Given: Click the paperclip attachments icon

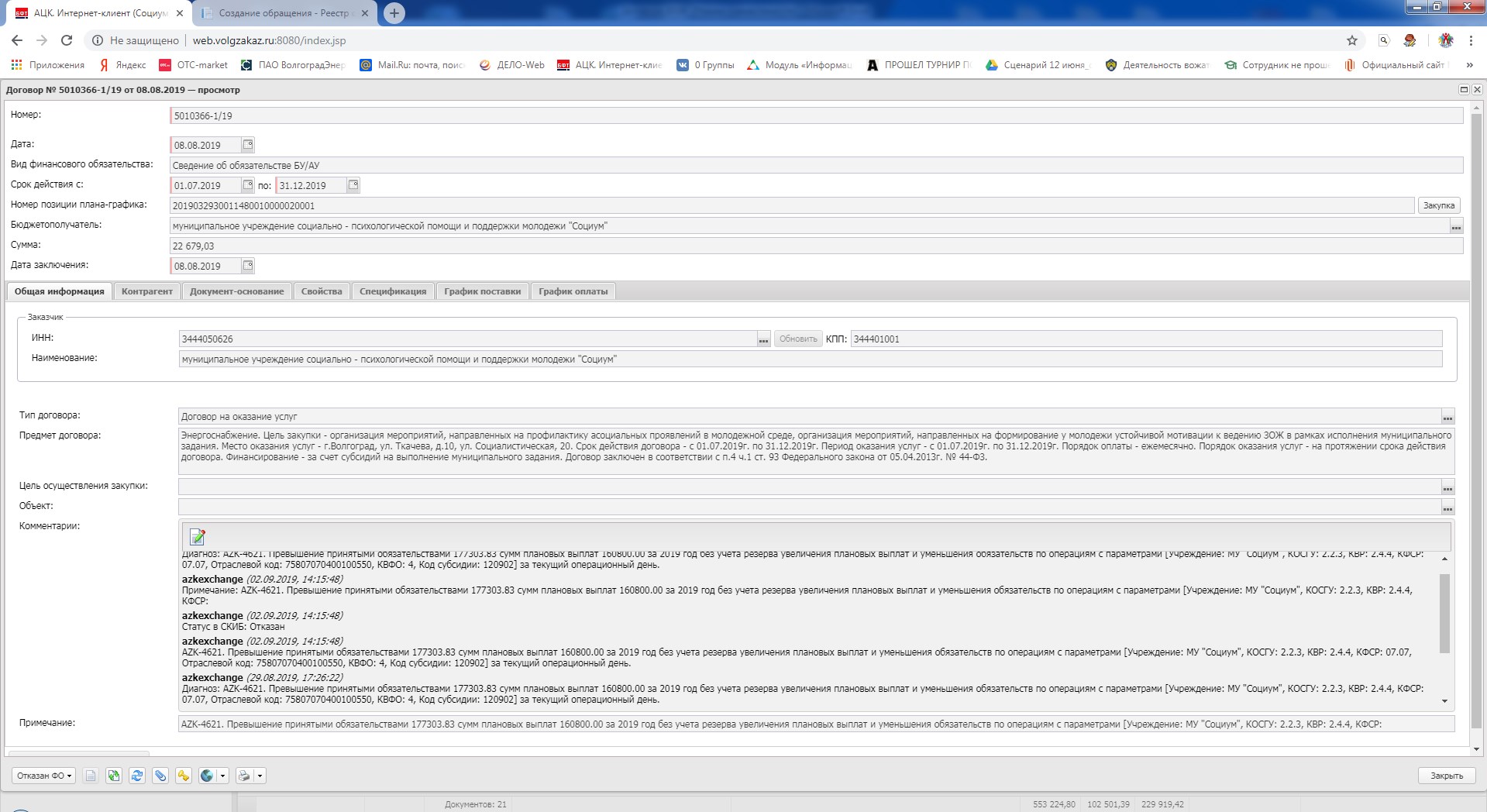Looking at the screenshot, I should pos(160,776).
